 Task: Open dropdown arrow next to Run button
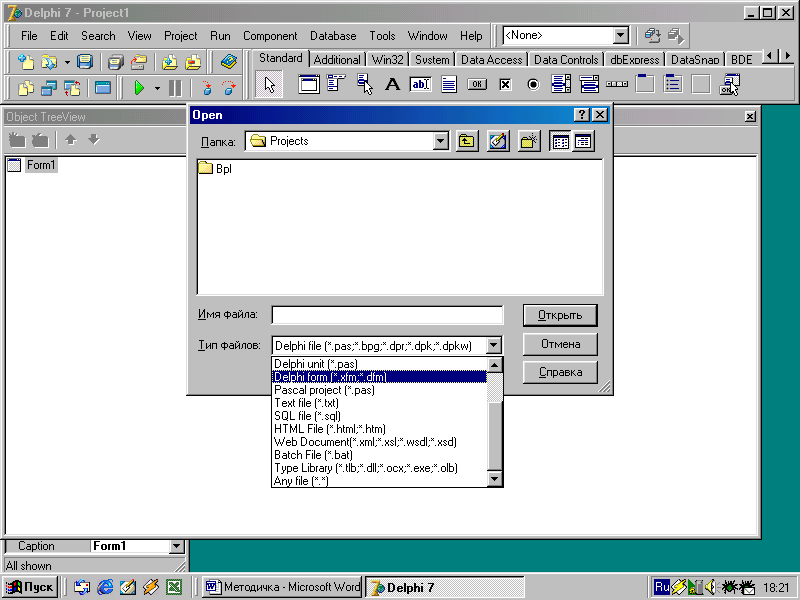coord(157,89)
